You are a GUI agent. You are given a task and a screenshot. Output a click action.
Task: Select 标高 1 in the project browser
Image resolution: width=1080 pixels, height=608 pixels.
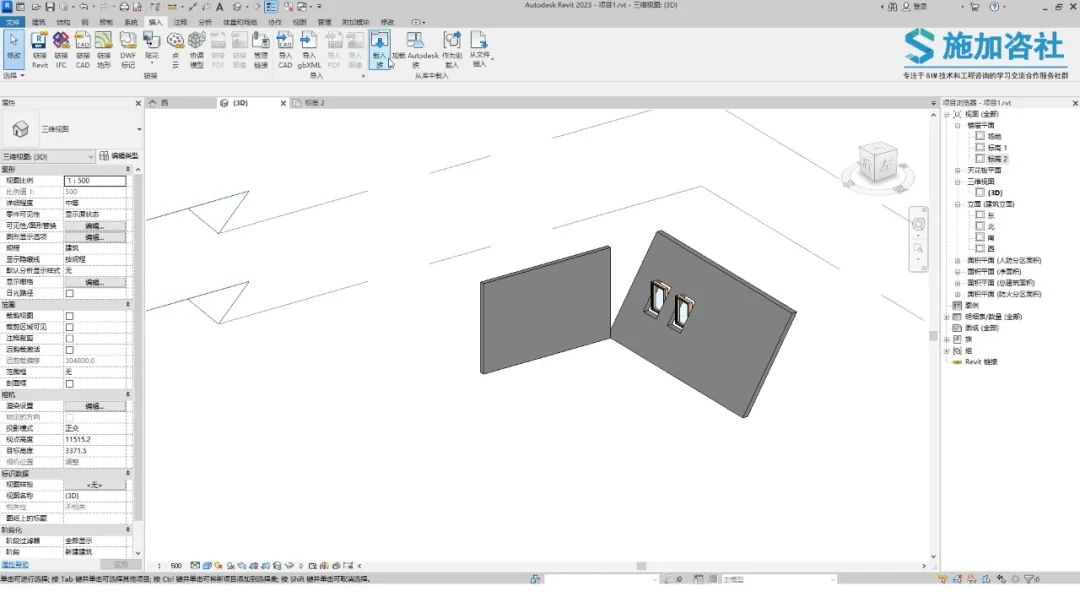pyautogui.click(x=997, y=147)
